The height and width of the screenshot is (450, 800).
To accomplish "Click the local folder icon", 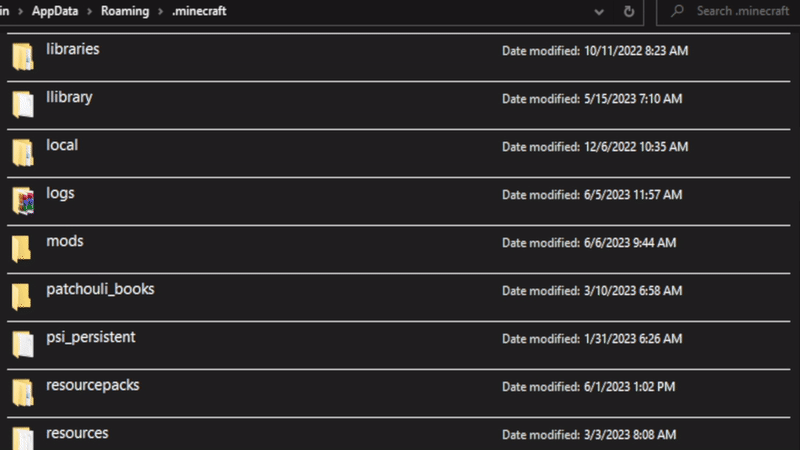I will tap(22, 152).
